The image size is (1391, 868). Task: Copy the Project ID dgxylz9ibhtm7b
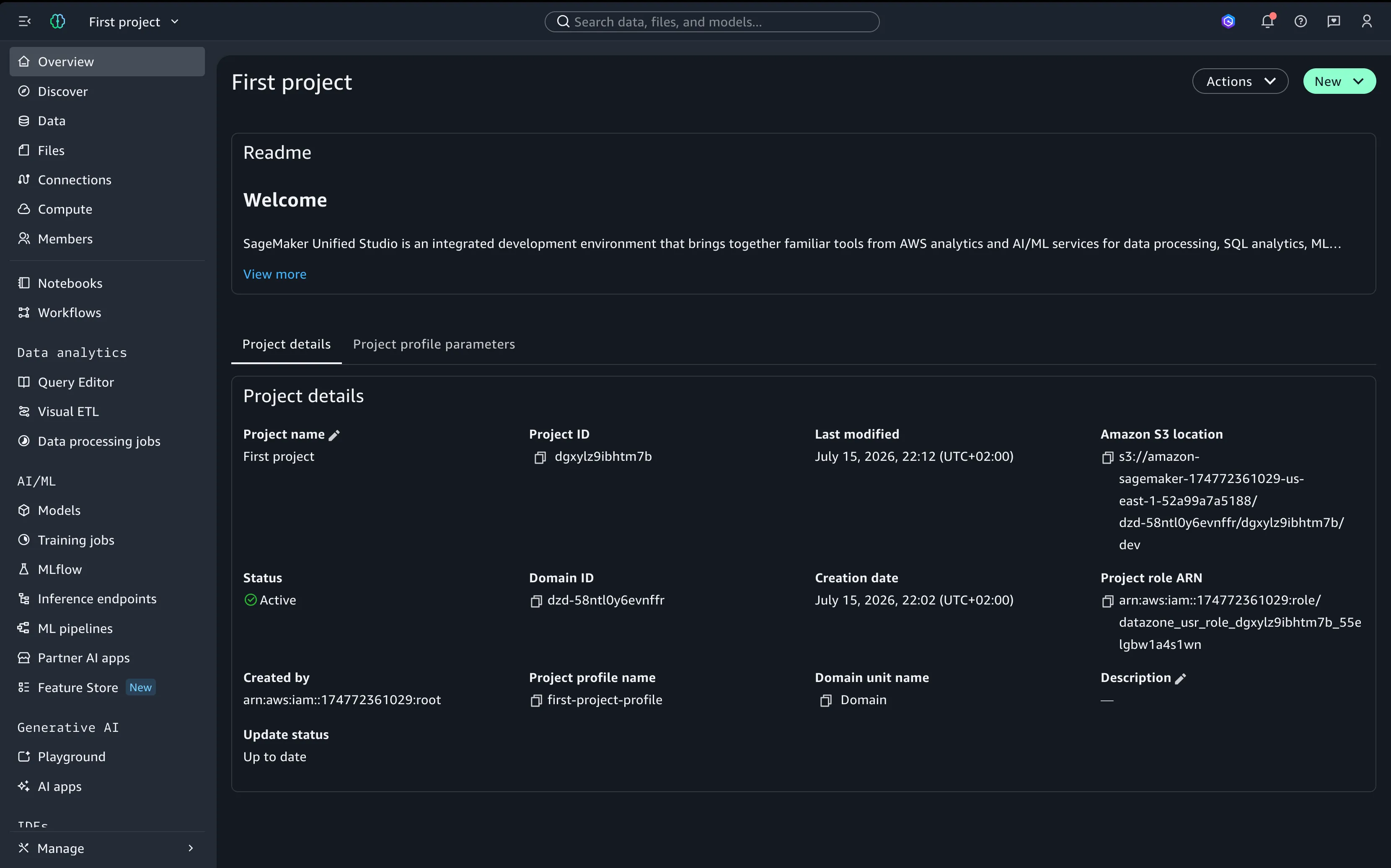540,457
